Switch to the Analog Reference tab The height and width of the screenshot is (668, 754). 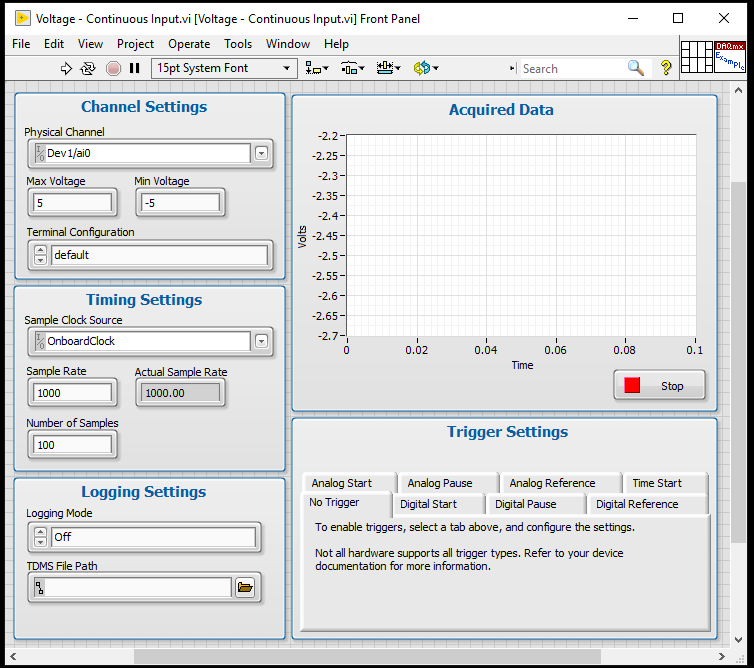[560, 483]
